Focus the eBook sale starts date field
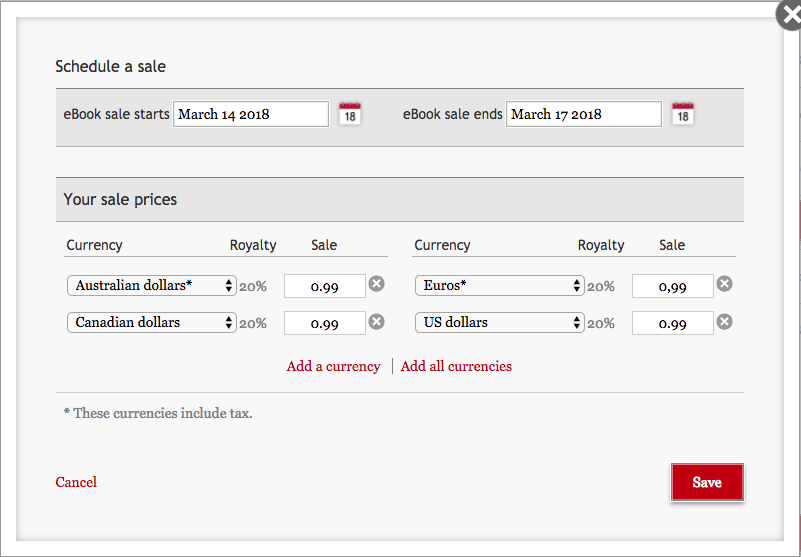Viewport: 801px width, 557px height. pos(251,114)
